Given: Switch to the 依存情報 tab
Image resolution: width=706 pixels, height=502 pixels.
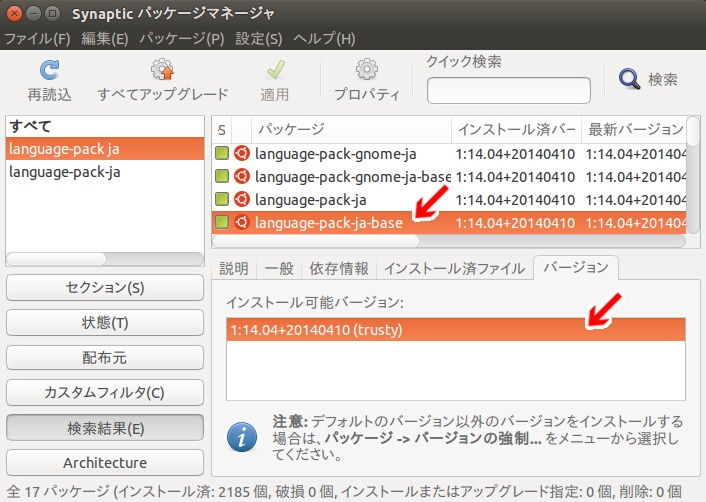Looking at the screenshot, I should click(x=339, y=269).
